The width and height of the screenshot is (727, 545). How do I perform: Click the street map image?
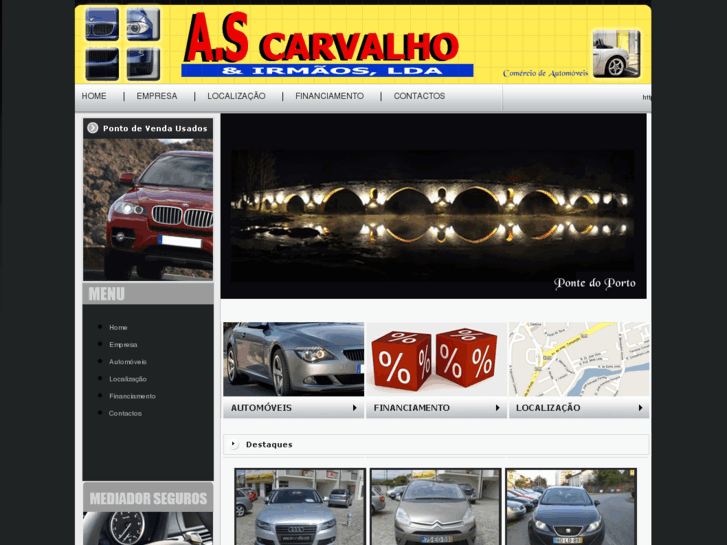click(579, 359)
